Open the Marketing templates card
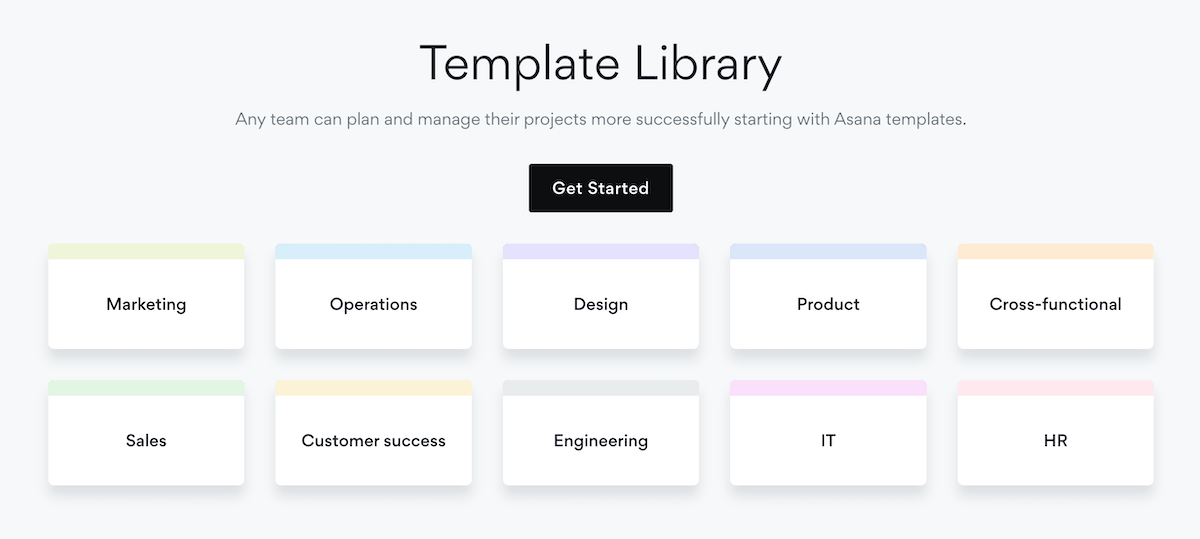The width and height of the screenshot is (1200, 539). coord(146,304)
